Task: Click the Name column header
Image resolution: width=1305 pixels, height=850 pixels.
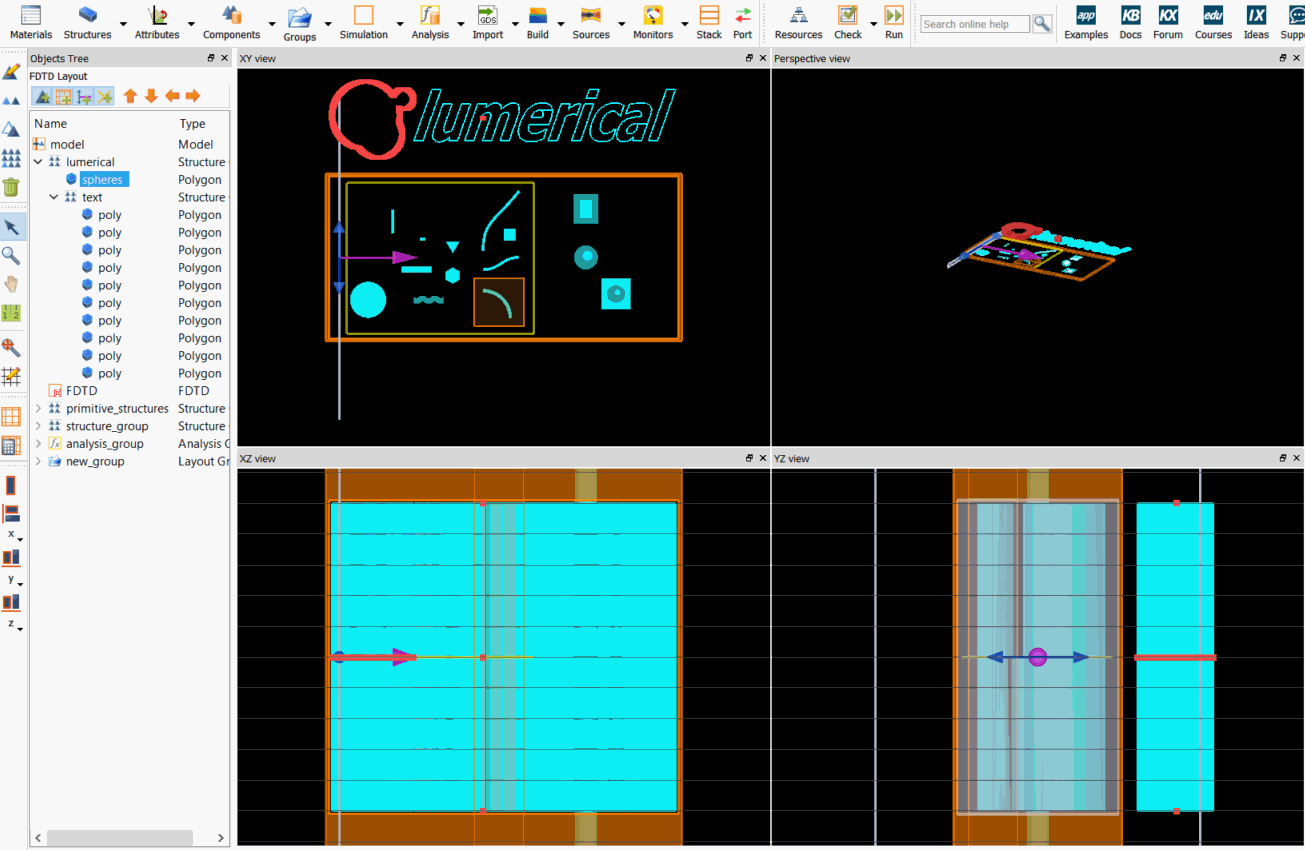Action: (51, 124)
